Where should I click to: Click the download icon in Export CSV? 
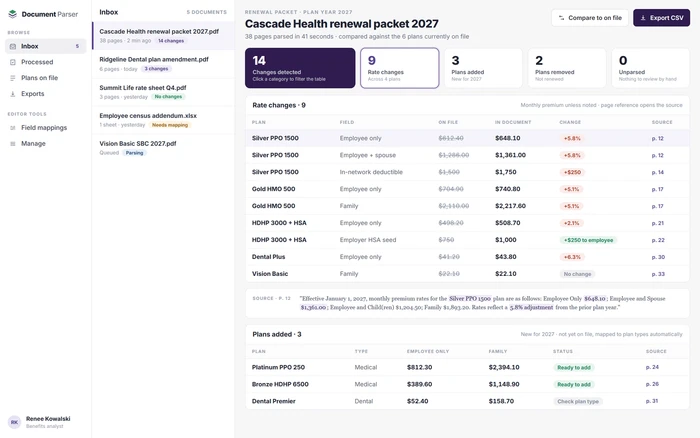(643, 18)
